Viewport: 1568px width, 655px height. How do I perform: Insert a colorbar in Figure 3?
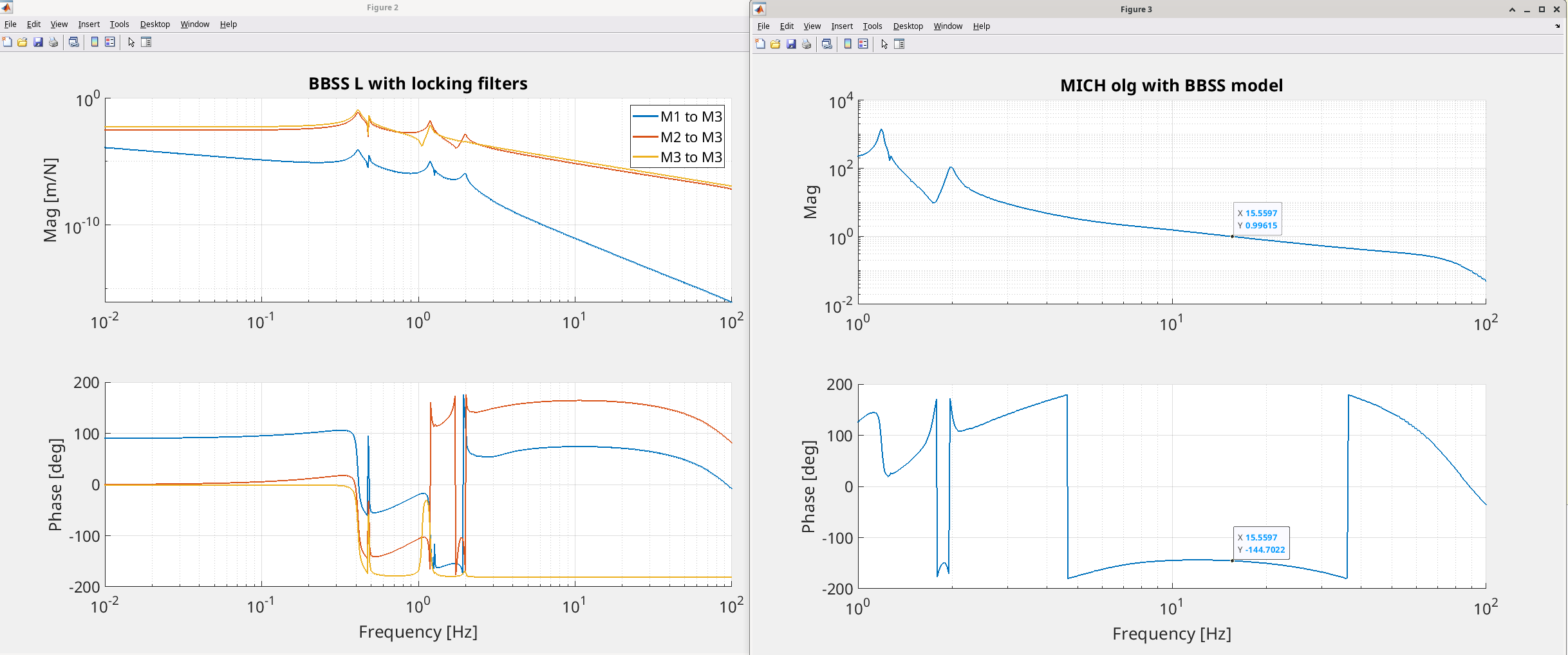[x=848, y=44]
